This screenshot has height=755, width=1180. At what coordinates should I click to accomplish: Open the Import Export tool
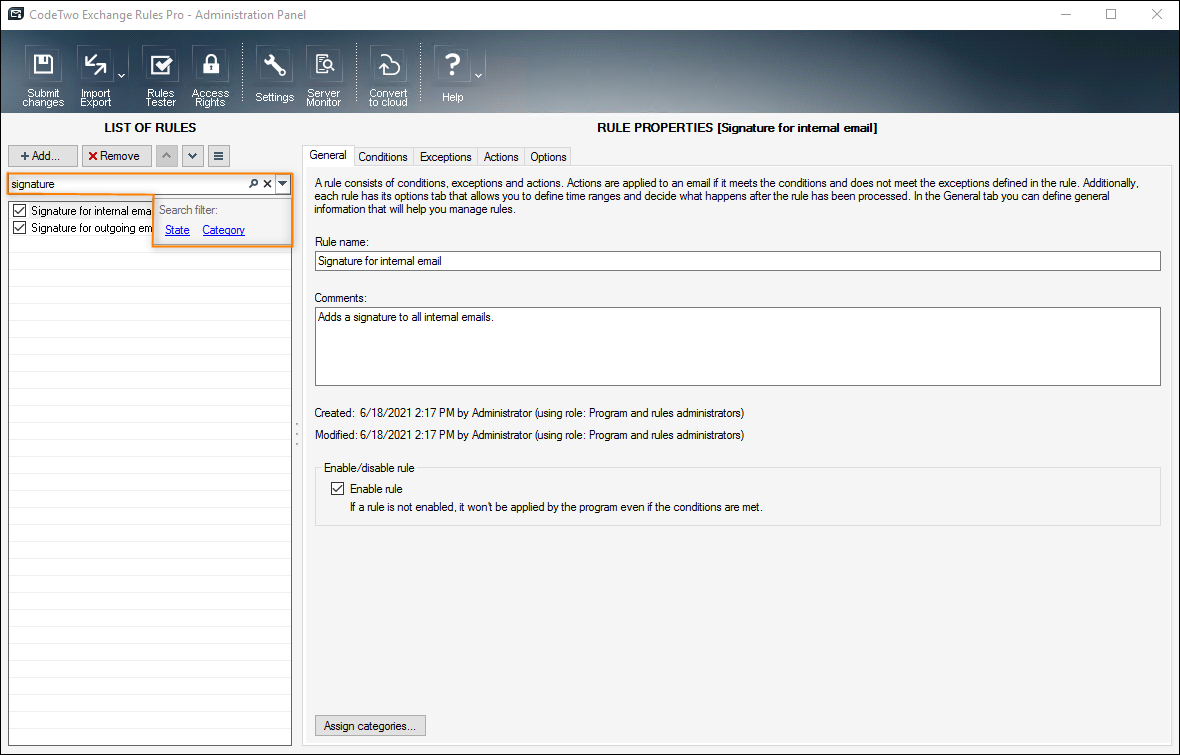point(96,76)
